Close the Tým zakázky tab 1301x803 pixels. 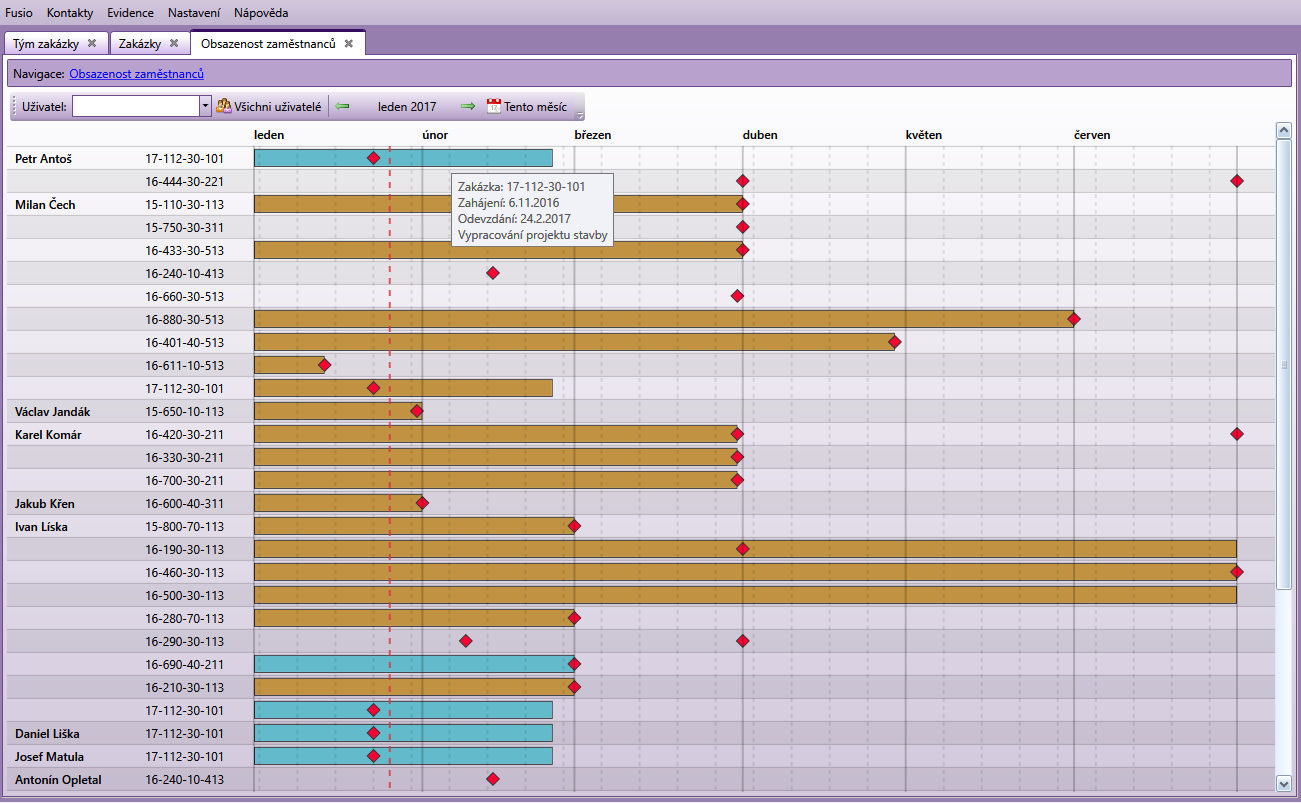pos(92,43)
